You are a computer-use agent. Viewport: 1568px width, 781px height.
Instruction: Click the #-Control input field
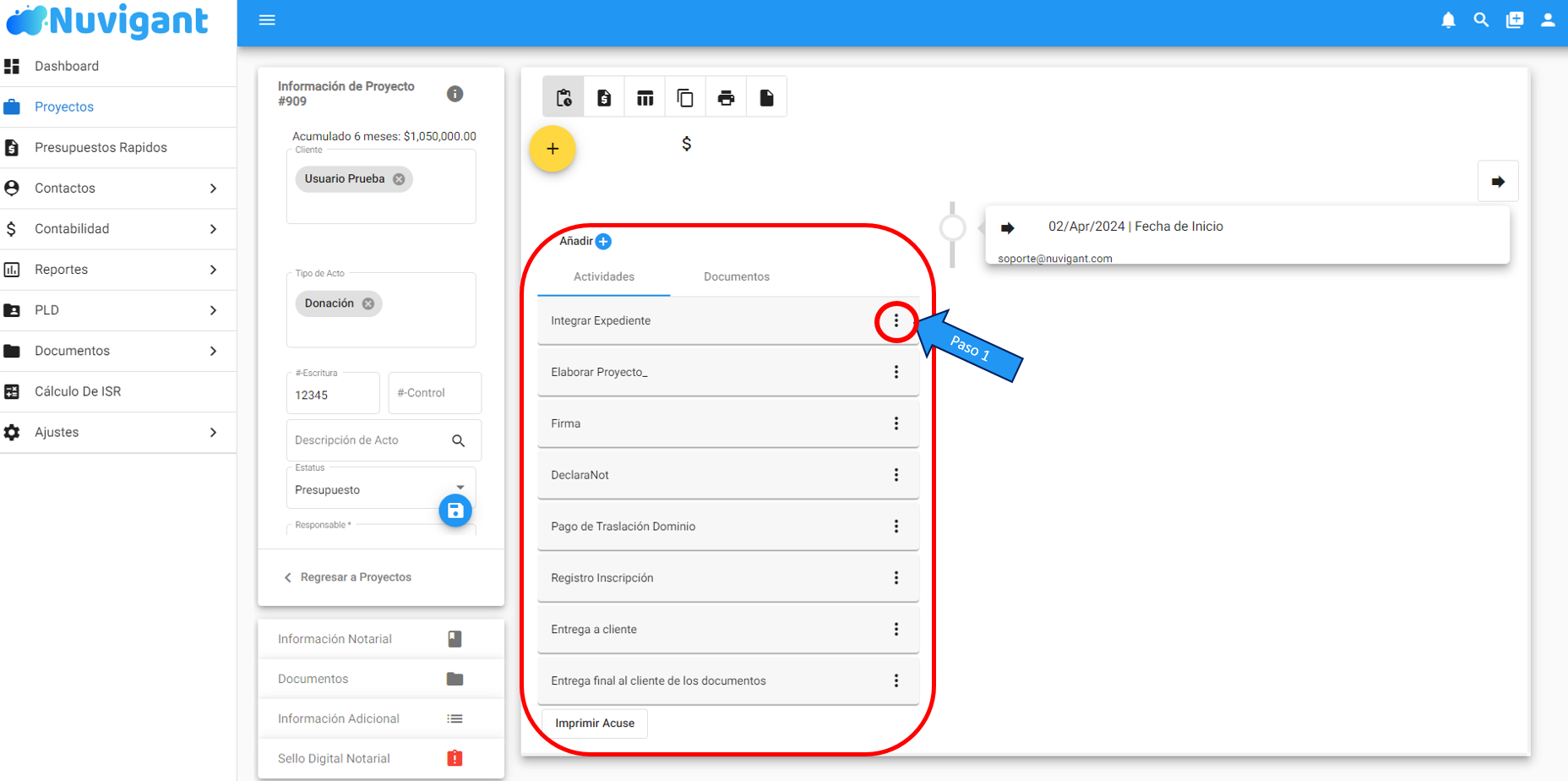(x=435, y=393)
